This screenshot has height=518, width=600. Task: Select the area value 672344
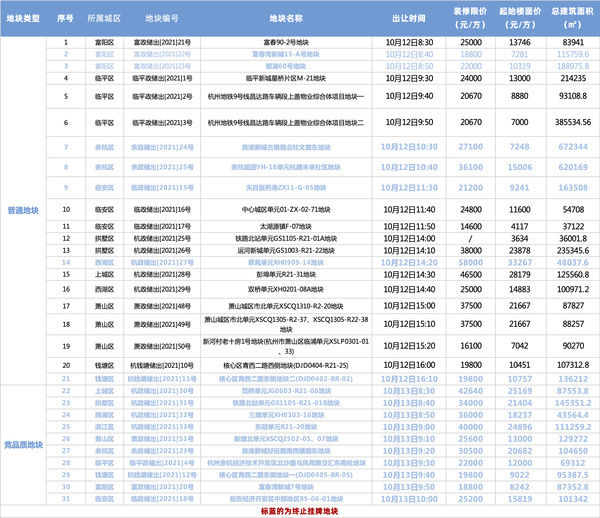pos(573,147)
